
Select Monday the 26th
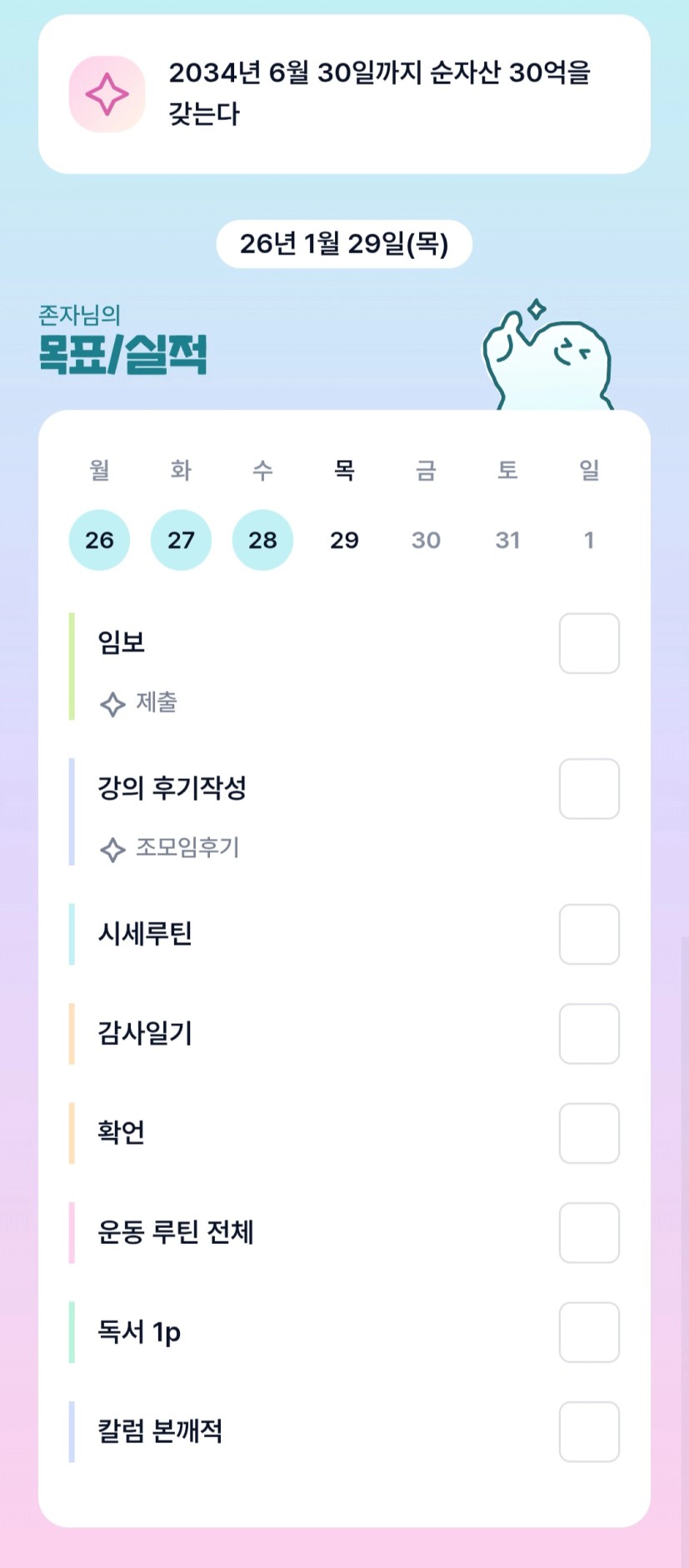click(x=99, y=540)
